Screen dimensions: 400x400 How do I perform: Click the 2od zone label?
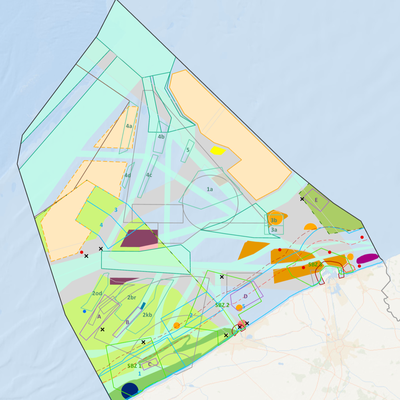pyautogui.click(x=97, y=293)
